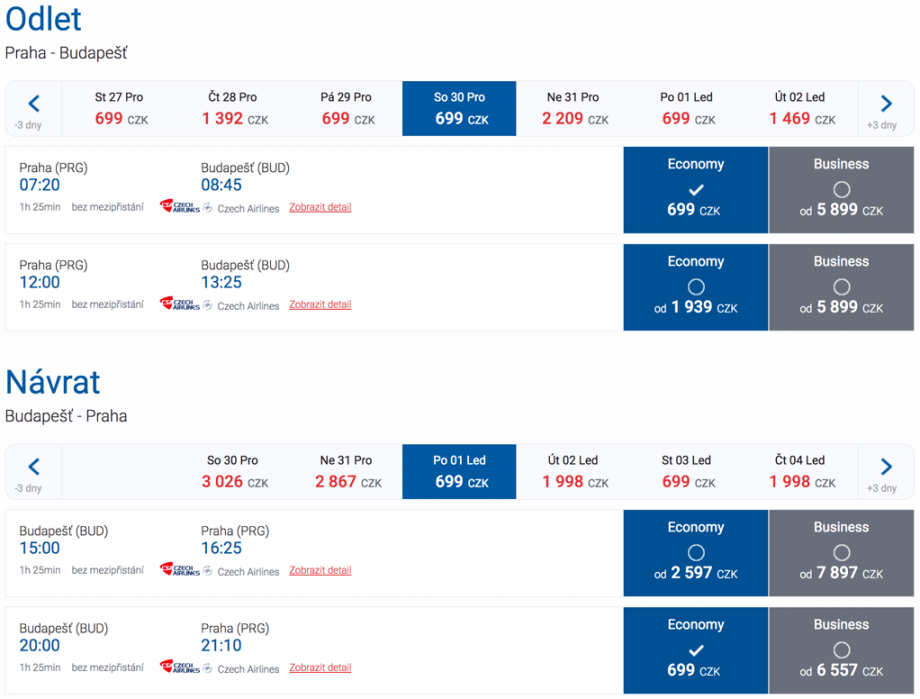Select Economy 2 597 CZK for 15:00 return

click(x=696, y=553)
